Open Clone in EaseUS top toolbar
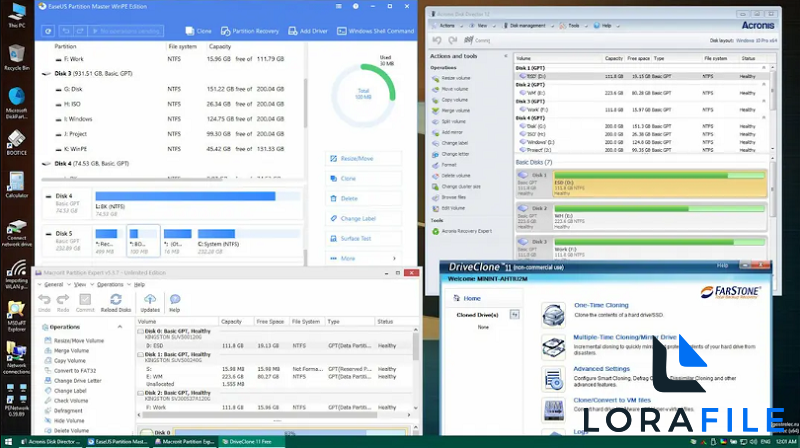 tap(198, 31)
